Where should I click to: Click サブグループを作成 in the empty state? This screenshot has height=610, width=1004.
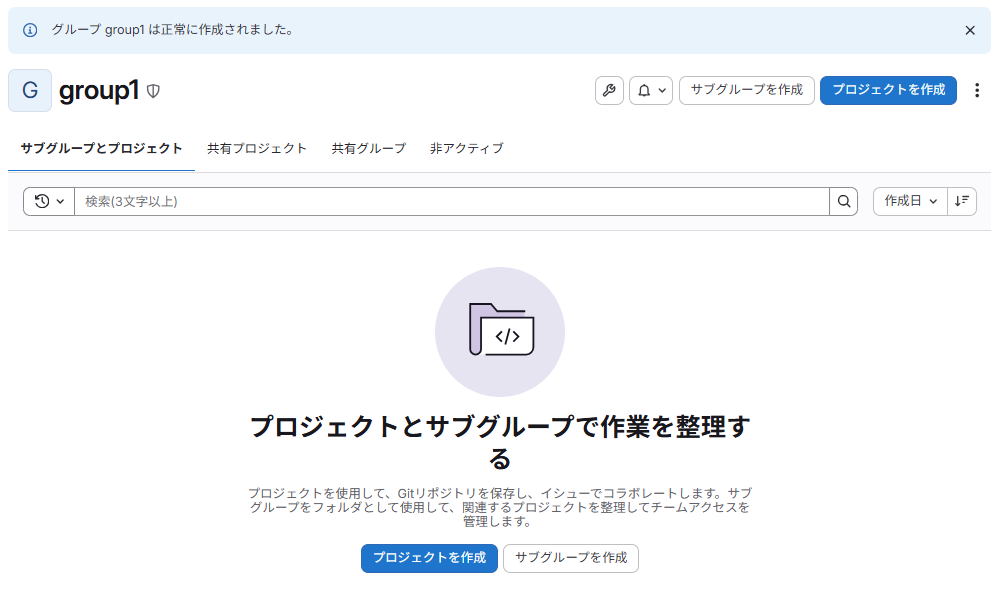(x=570, y=558)
